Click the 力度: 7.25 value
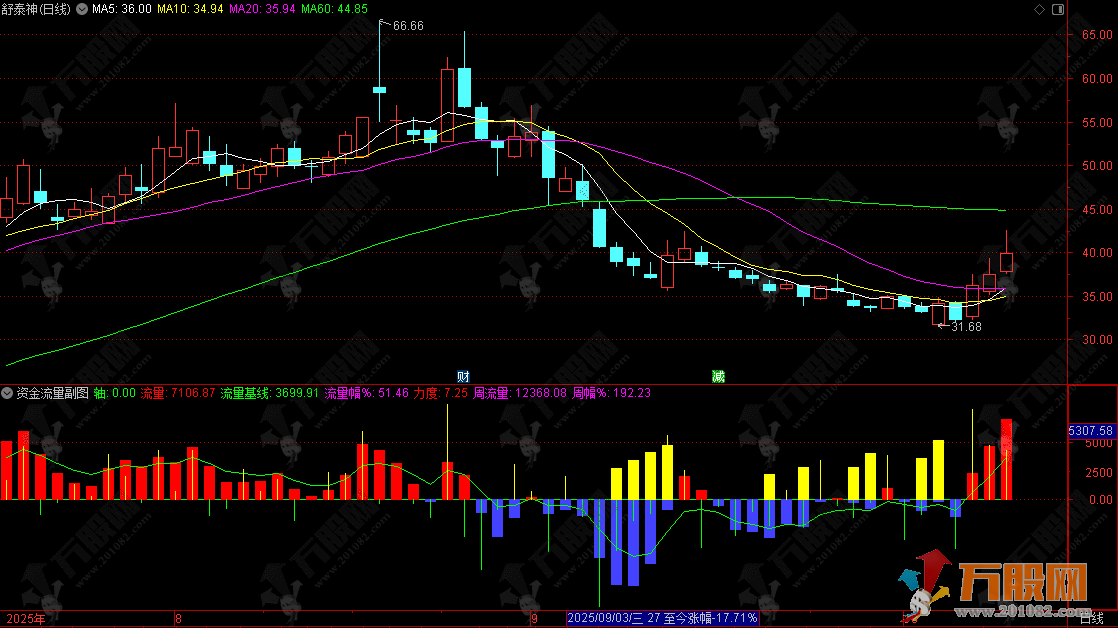This screenshot has width=1118, height=628. point(441,393)
